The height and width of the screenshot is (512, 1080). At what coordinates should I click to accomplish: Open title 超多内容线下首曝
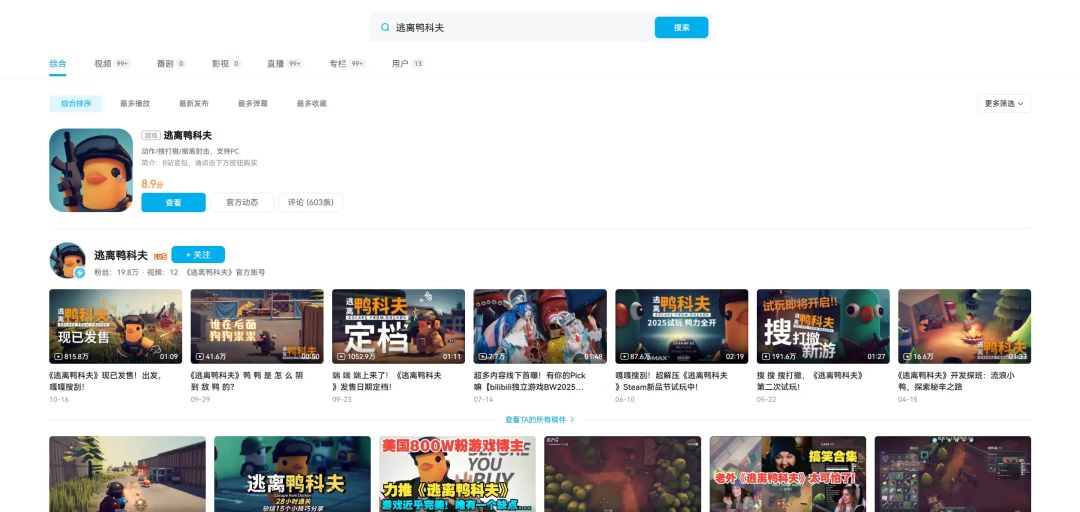pos(529,381)
